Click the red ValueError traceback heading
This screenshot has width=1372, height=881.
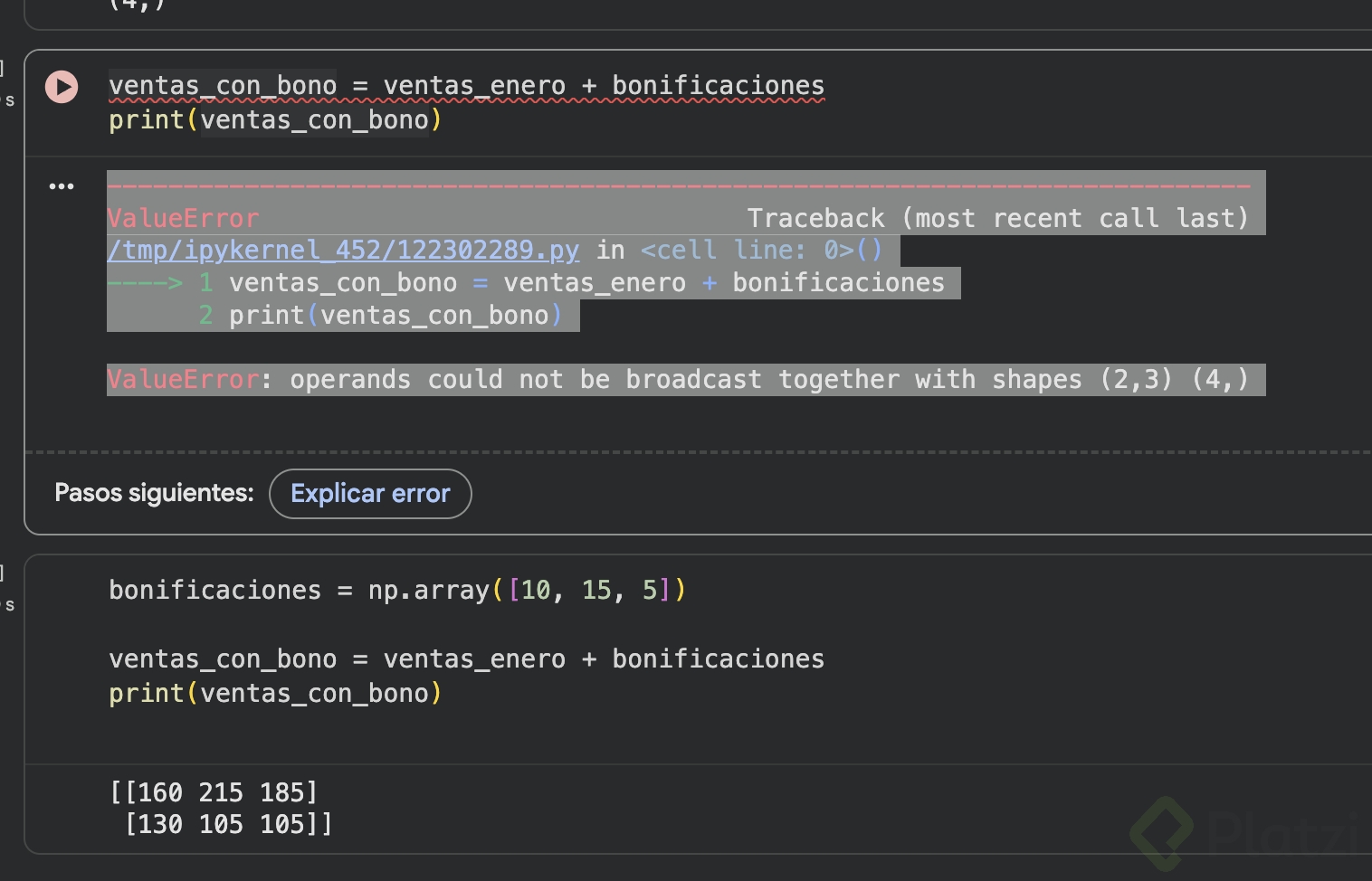point(183,219)
